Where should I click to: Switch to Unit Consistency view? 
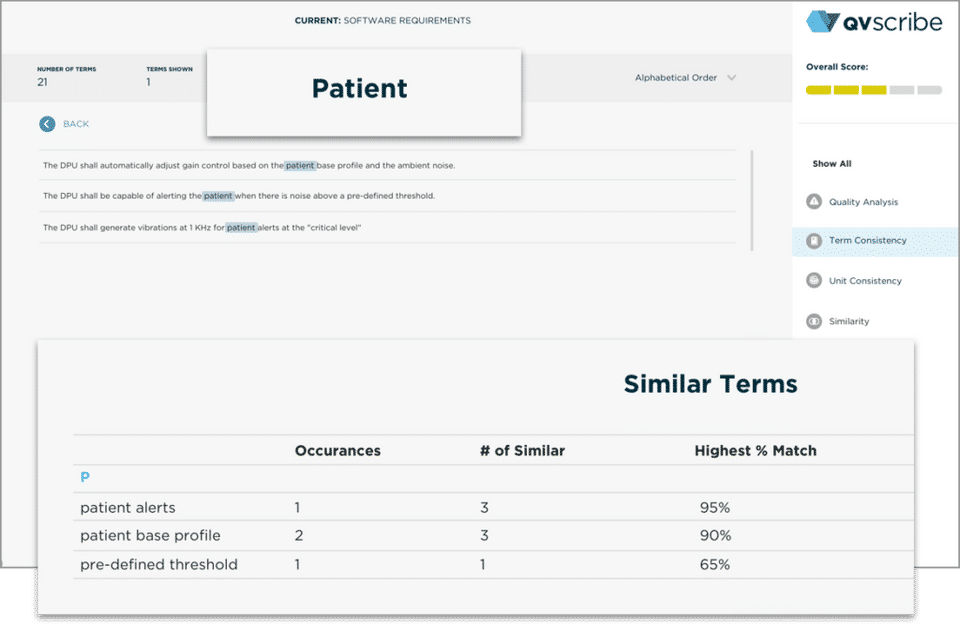pos(865,280)
